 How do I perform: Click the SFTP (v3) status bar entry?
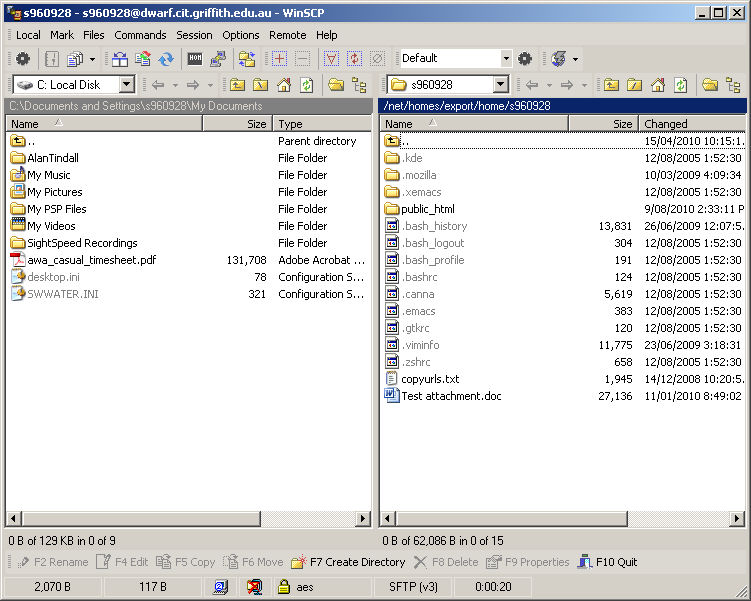pos(413,587)
